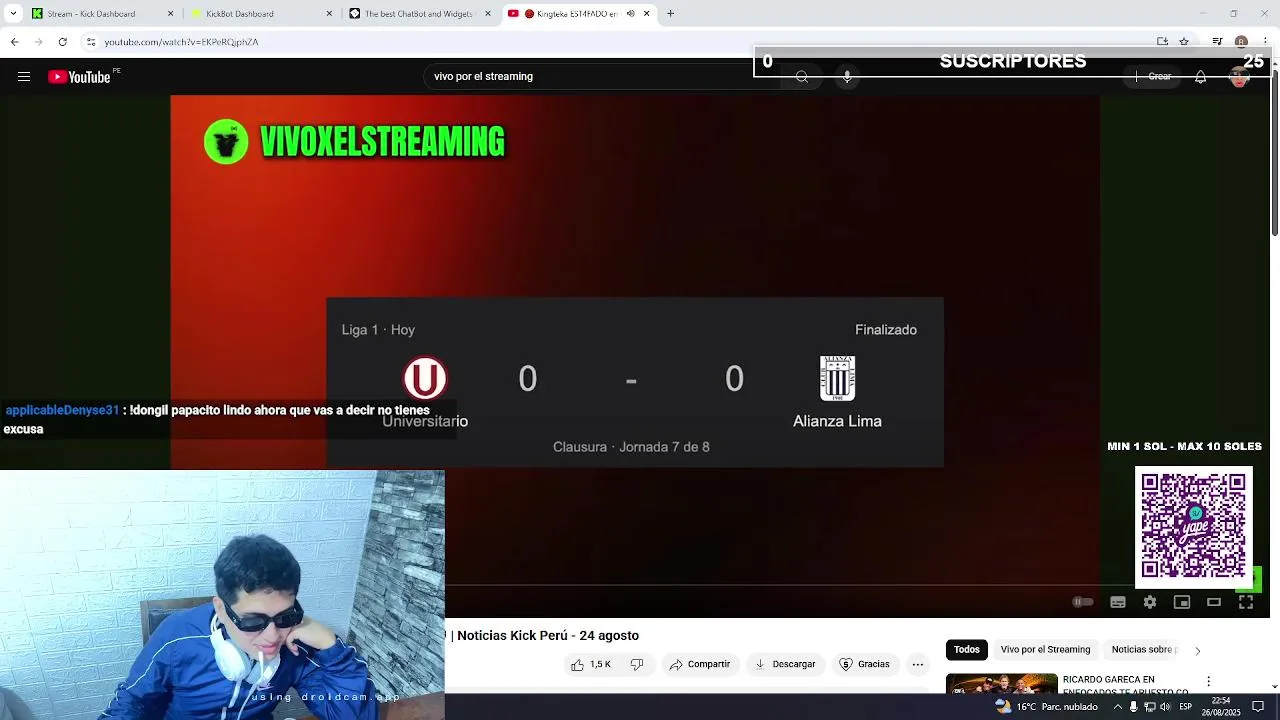View site information icon in address bar
Image resolution: width=1280 pixels, height=720 pixels.
[90, 42]
